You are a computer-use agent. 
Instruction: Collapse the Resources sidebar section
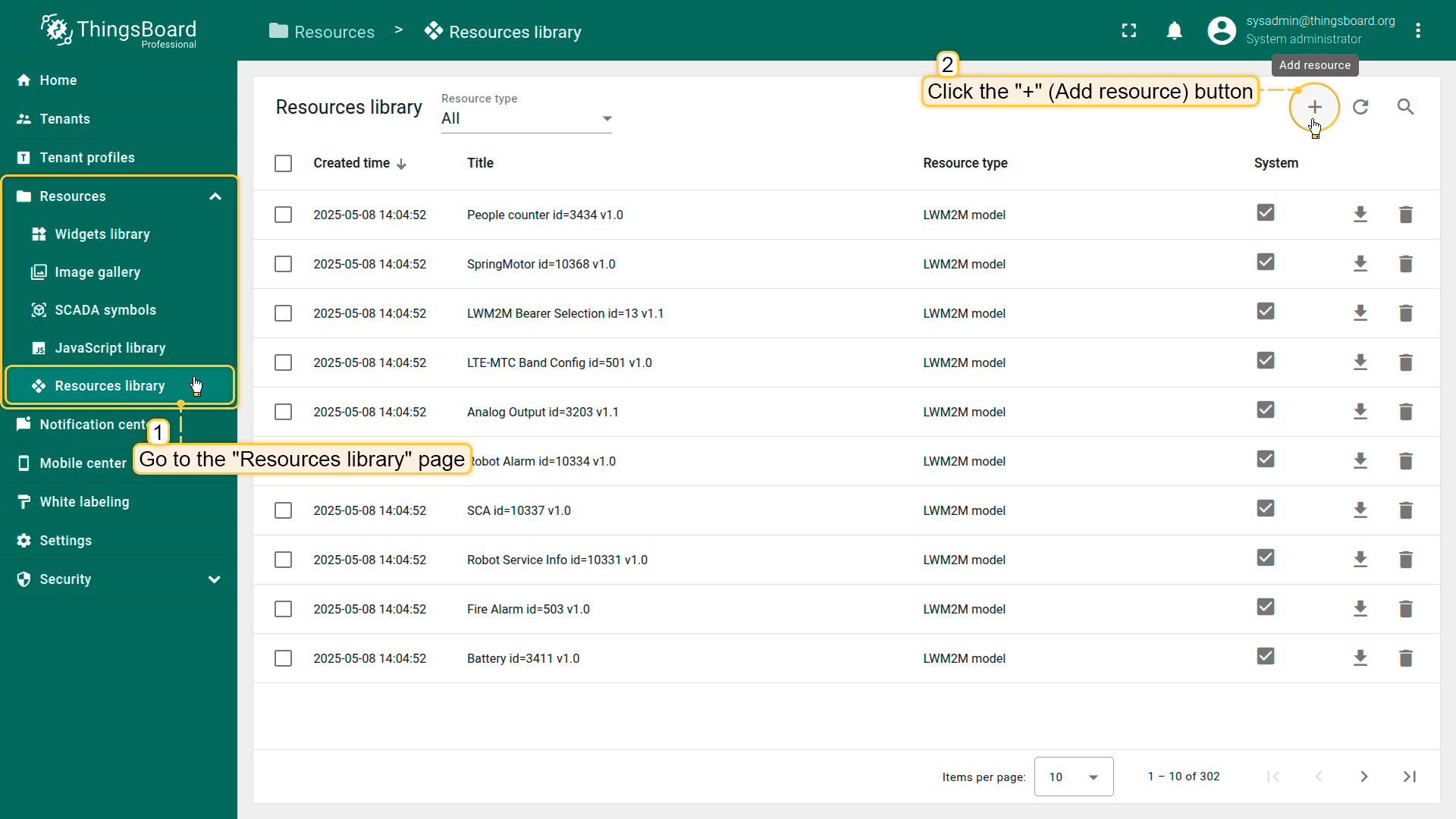pyautogui.click(x=215, y=196)
